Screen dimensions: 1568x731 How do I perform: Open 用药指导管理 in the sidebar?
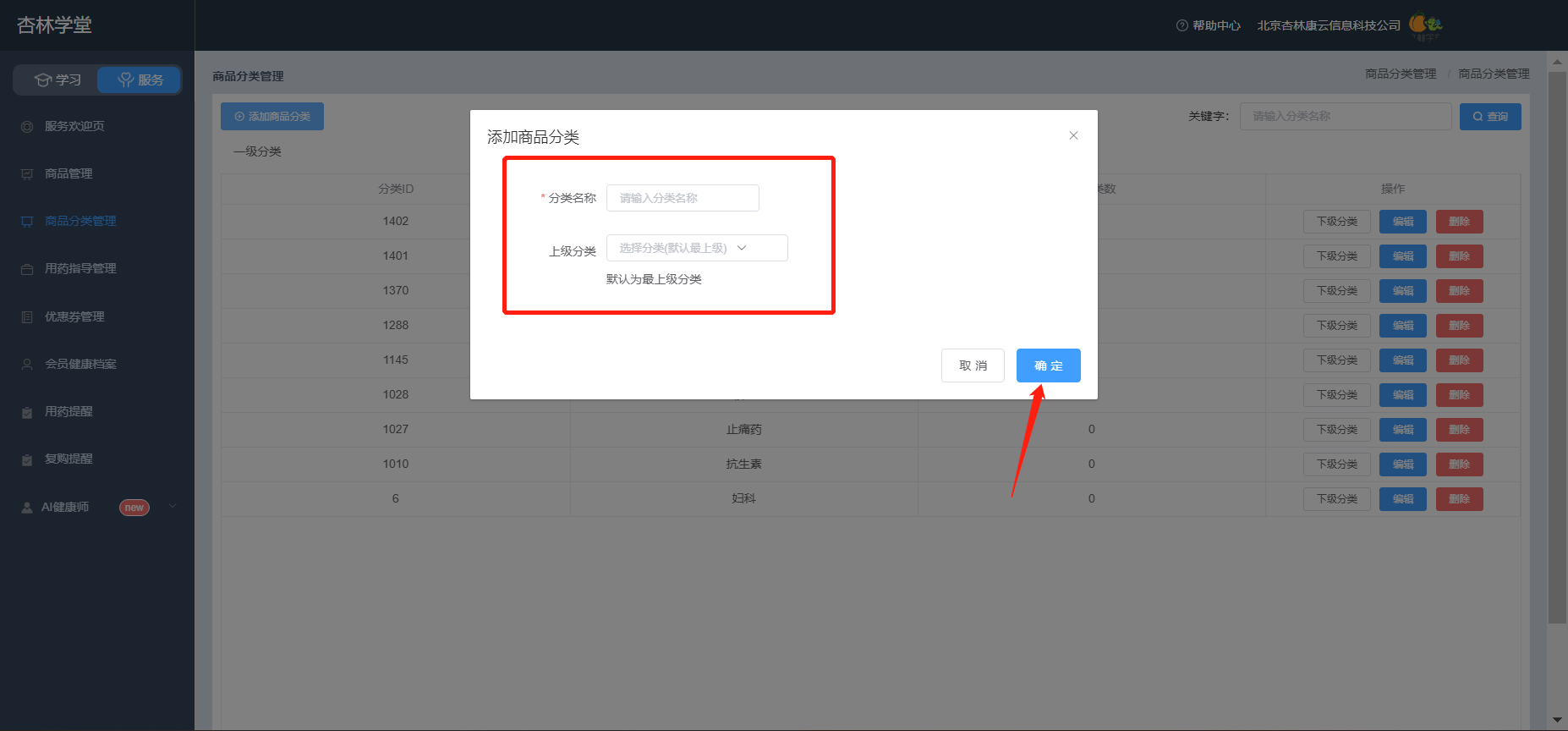[x=80, y=268]
